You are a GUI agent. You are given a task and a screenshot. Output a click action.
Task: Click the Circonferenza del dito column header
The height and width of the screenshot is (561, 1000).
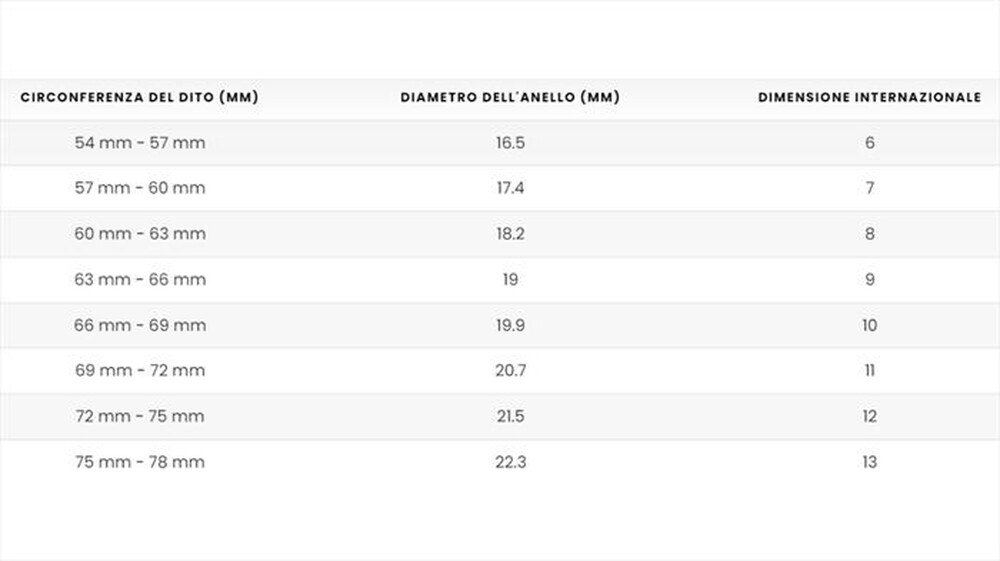[x=140, y=98]
